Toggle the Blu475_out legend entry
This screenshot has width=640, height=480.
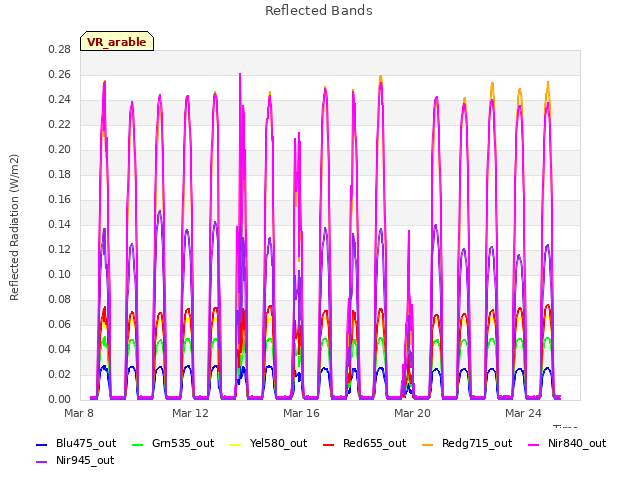click(x=76, y=443)
